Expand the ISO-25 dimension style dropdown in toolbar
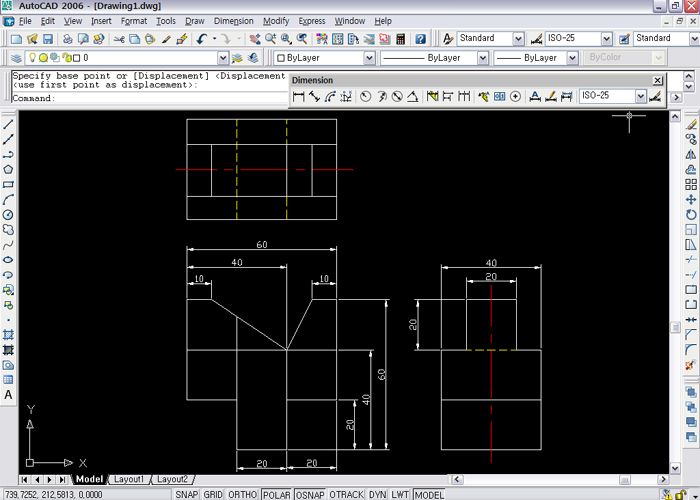 click(606, 39)
